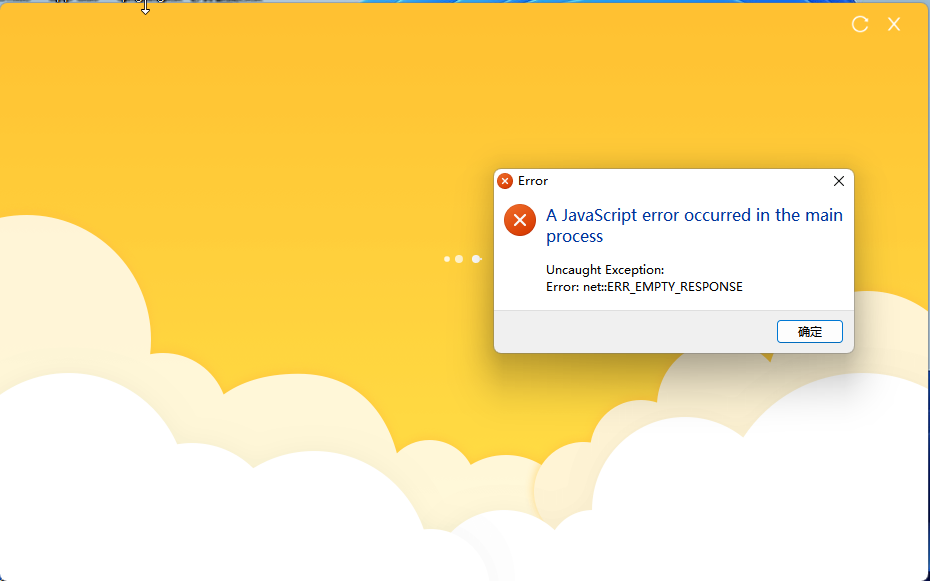Image resolution: width=930 pixels, height=581 pixels.
Task: Click the 'Uncaught Exception:' text line
Action: 605,270
